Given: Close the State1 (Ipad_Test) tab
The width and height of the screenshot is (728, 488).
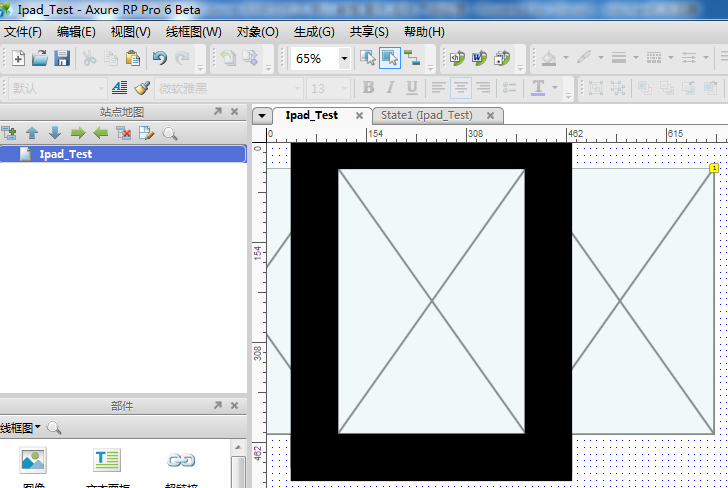Looking at the screenshot, I should coord(490,116).
